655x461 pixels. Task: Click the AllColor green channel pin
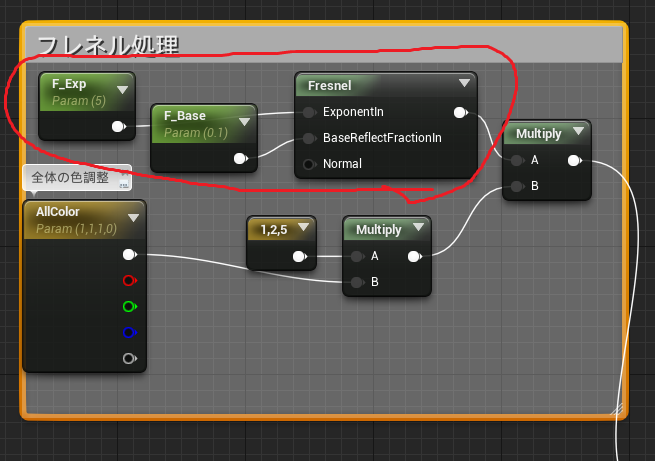tap(130, 307)
